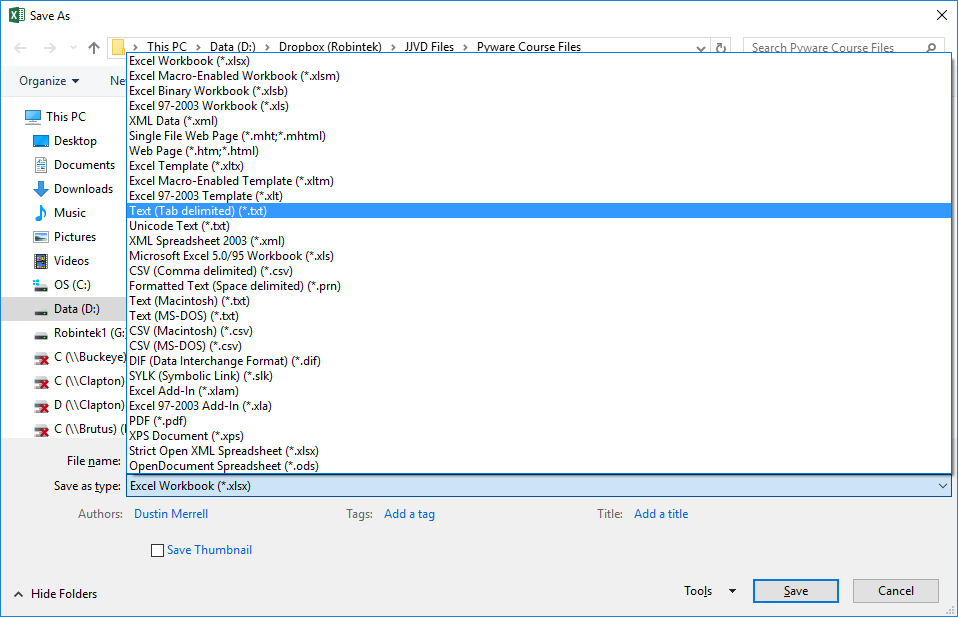Open the recent locations chevron
Image resolution: width=958 pixels, height=617 pixels.
73,48
